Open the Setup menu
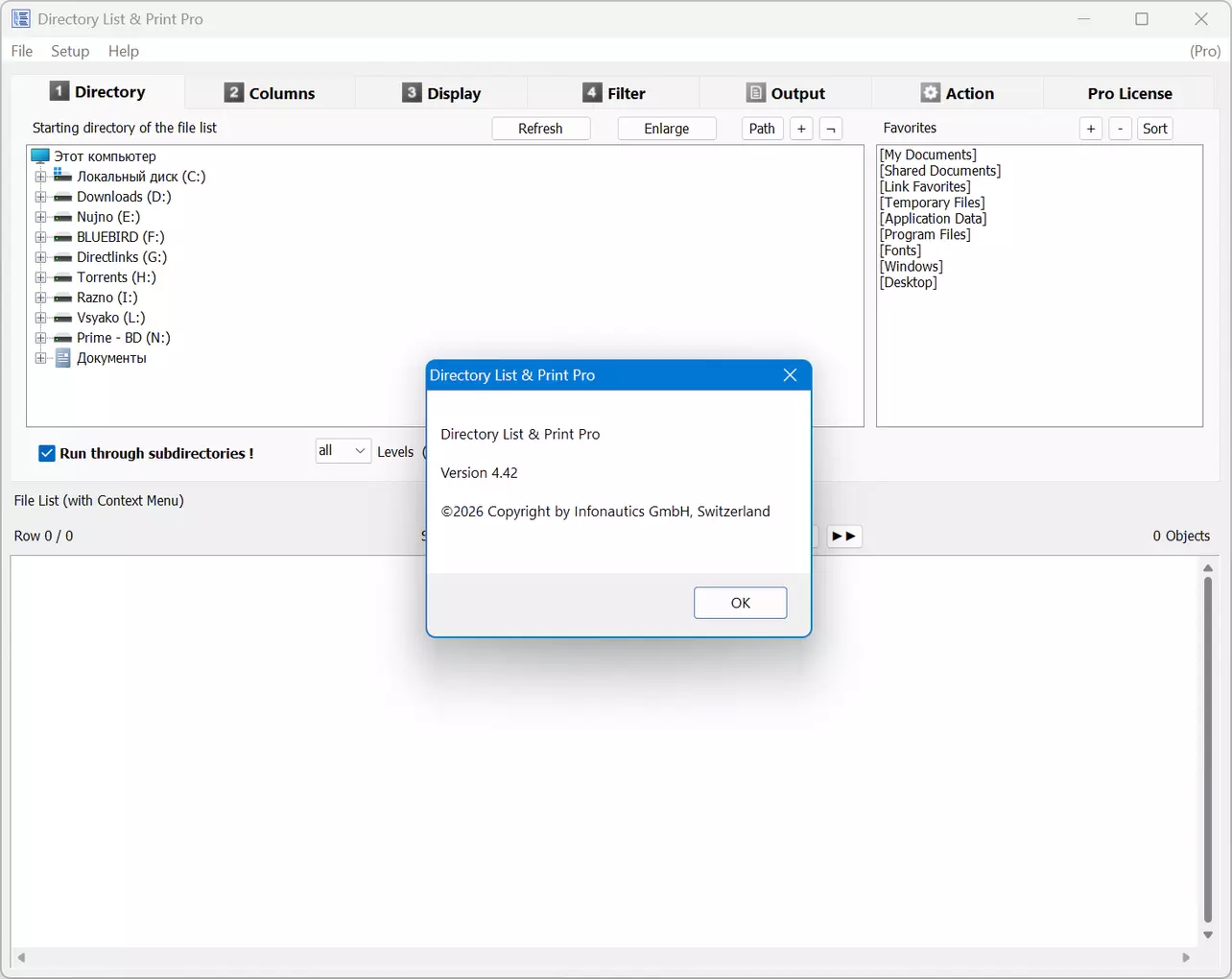This screenshot has height=979, width=1232. 70,51
